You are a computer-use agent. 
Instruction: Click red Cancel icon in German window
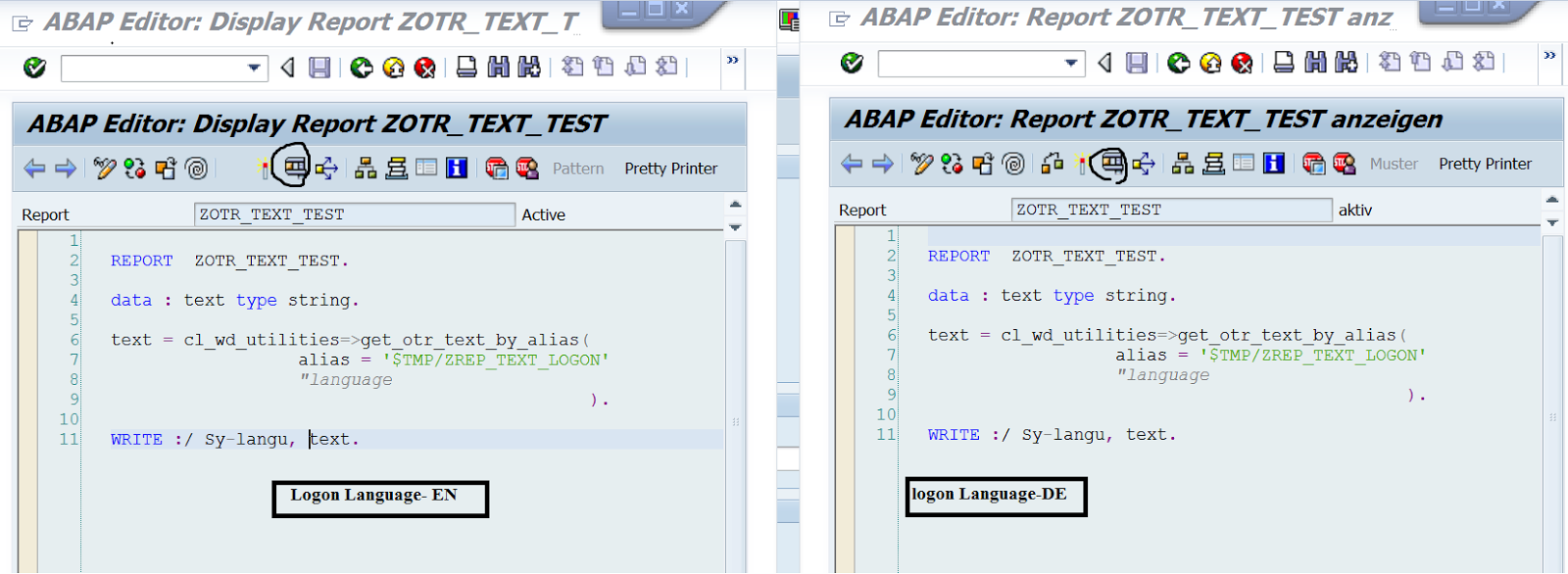1242,63
